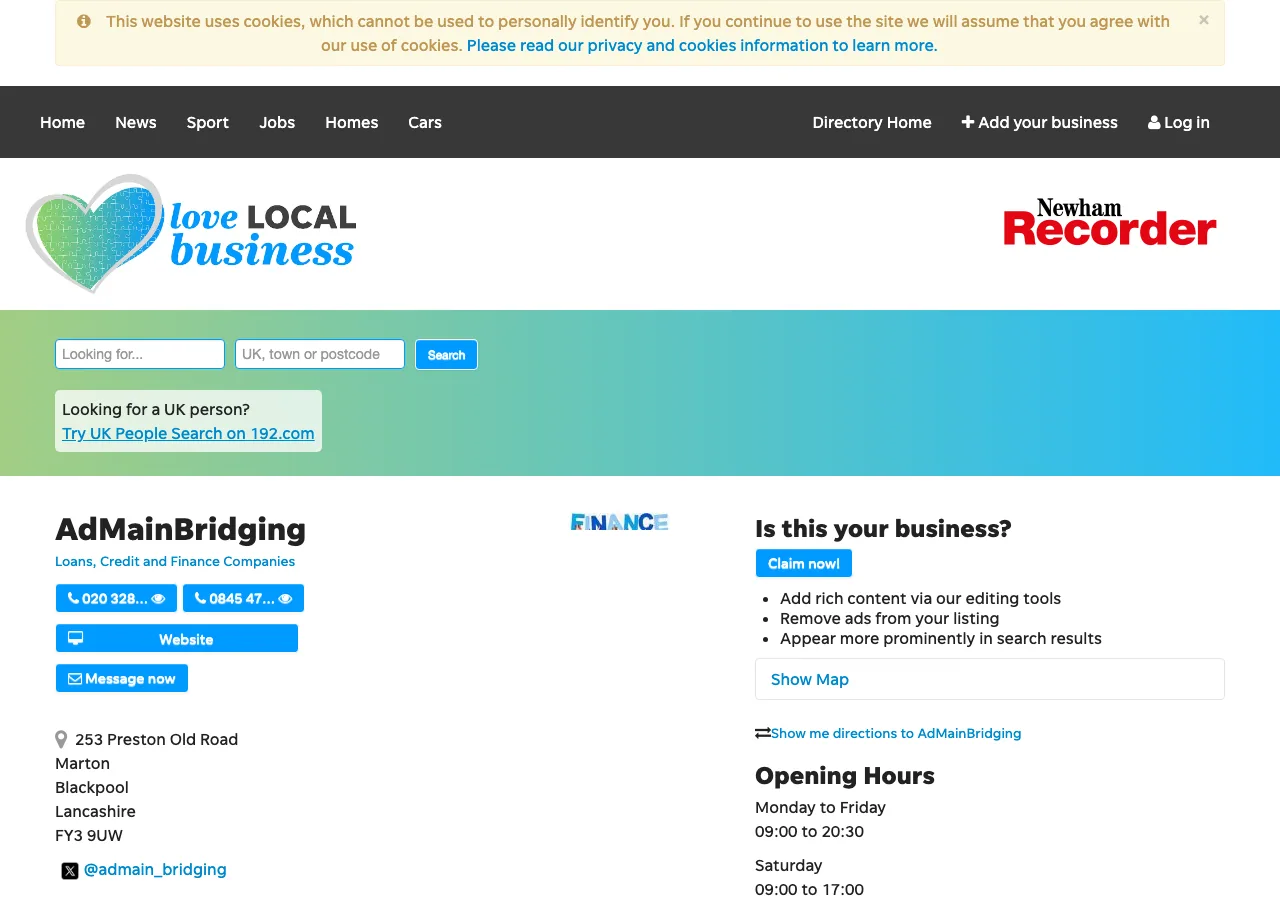Image resolution: width=1280 pixels, height=900 pixels.
Task: Open Try UK People Search on 192.com
Action: coord(188,433)
